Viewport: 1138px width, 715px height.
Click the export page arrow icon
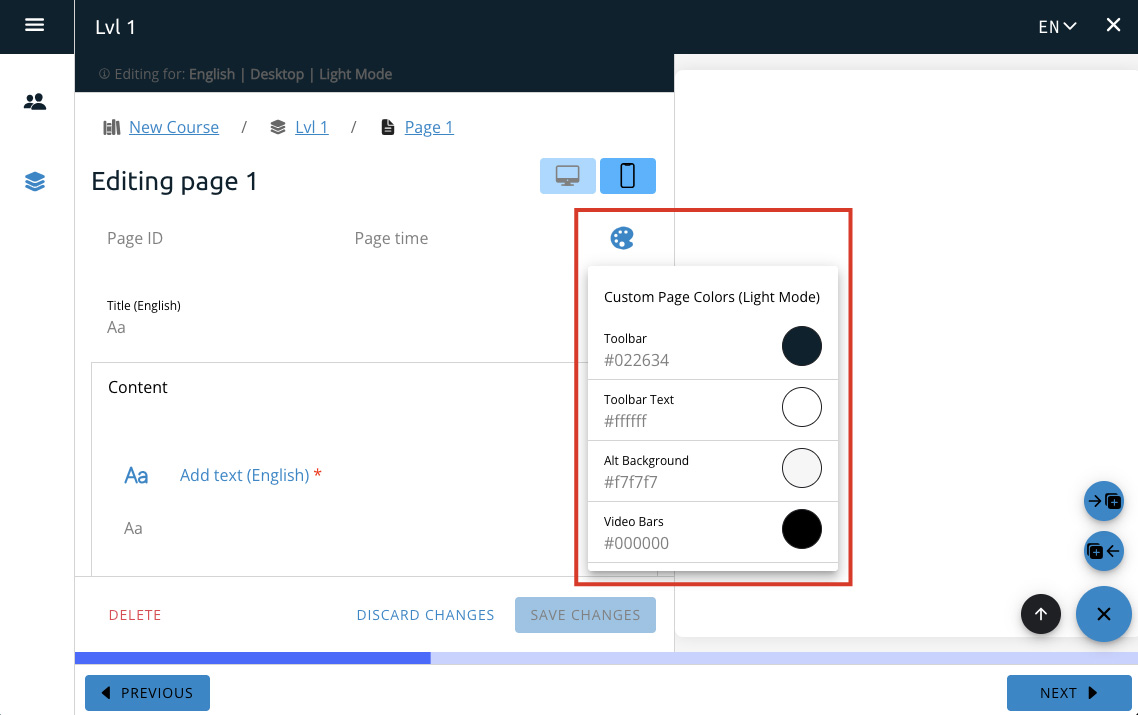coord(1104,550)
